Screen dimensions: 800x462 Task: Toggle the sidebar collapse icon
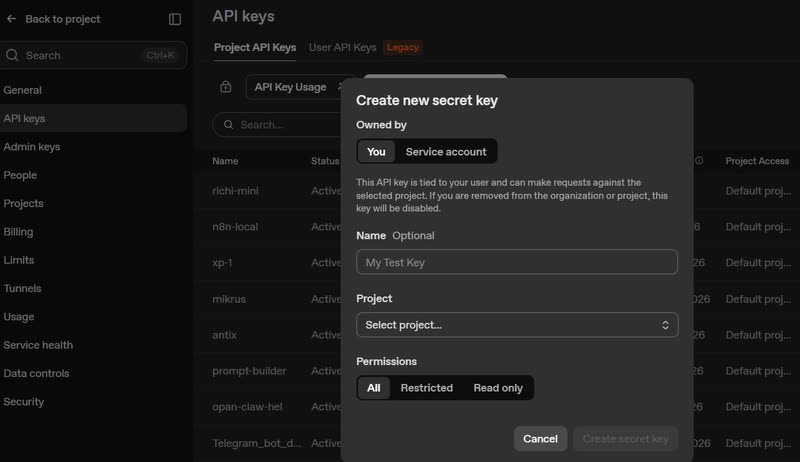174,19
